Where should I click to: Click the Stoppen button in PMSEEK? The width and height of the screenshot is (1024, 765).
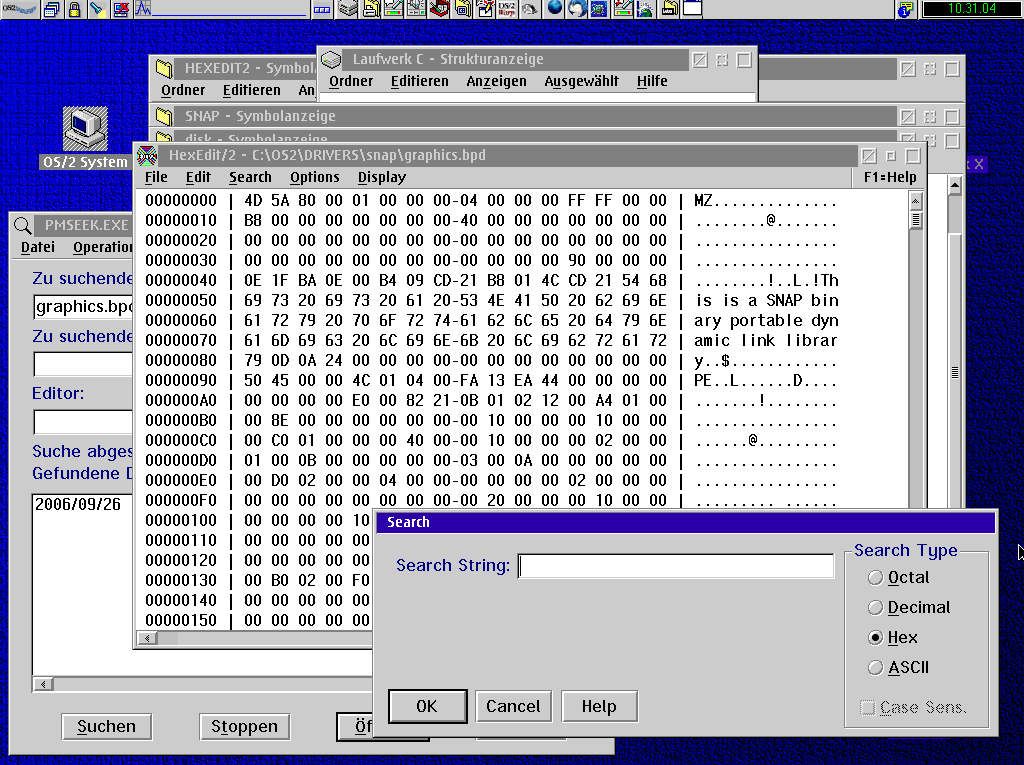coord(244,727)
